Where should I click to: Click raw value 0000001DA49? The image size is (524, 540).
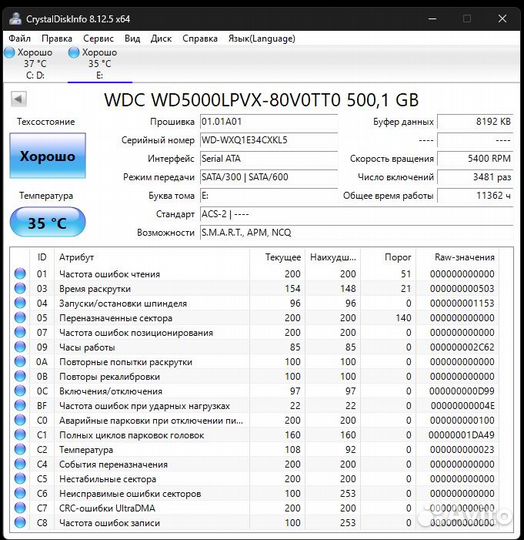click(461, 435)
